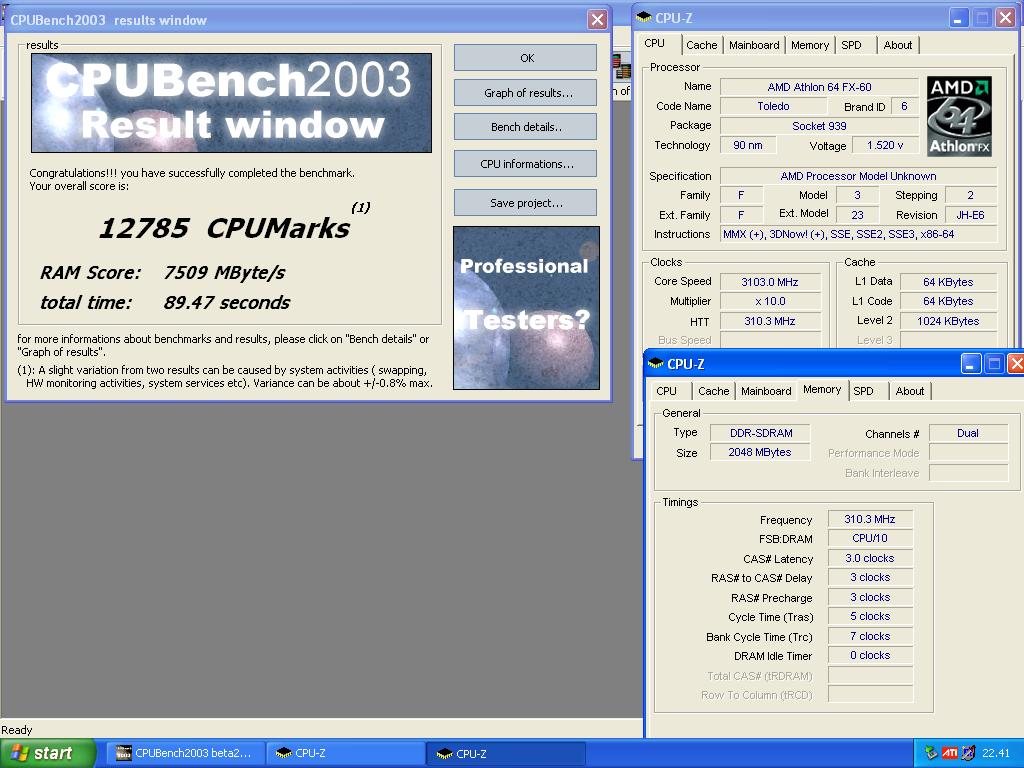Click the CPUBench2003 Result window banner image
This screenshot has height=768, width=1024.
tap(231, 103)
